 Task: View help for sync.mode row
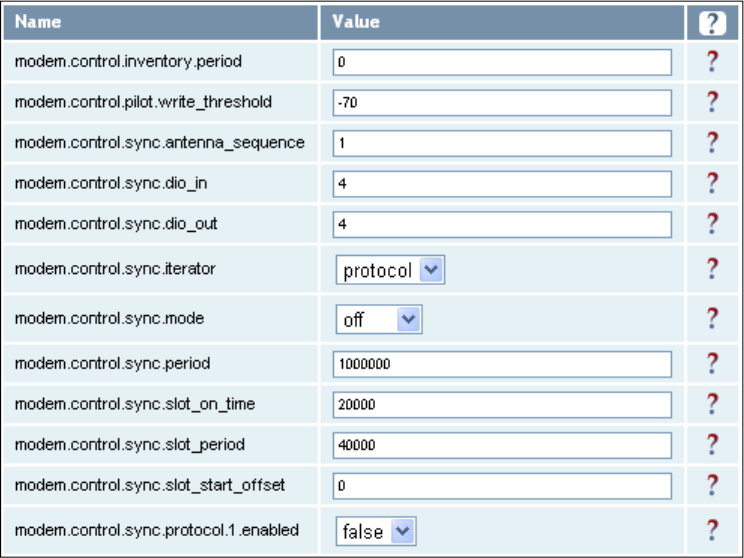pyautogui.click(x=712, y=318)
